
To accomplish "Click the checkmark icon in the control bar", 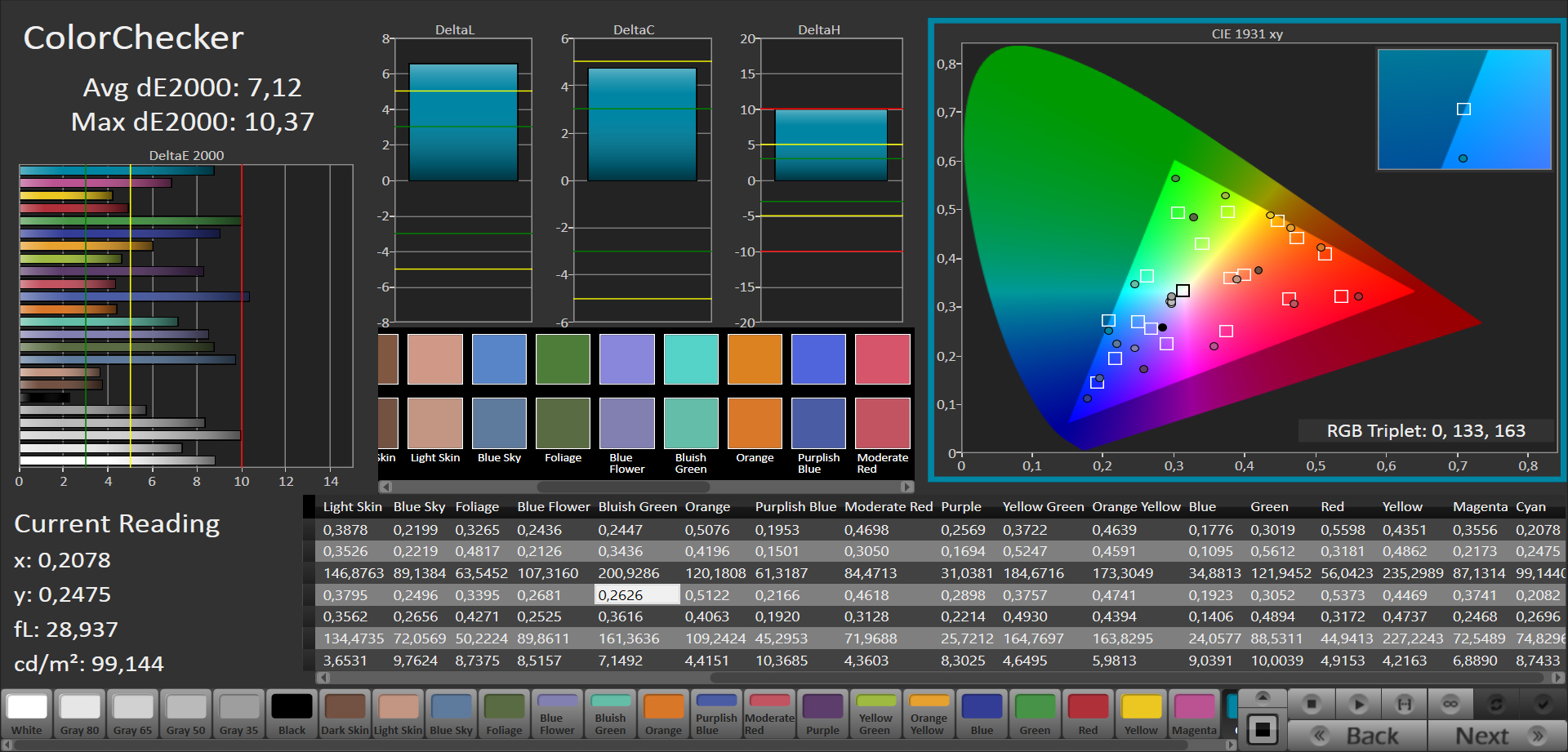I will tap(1543, 703).
